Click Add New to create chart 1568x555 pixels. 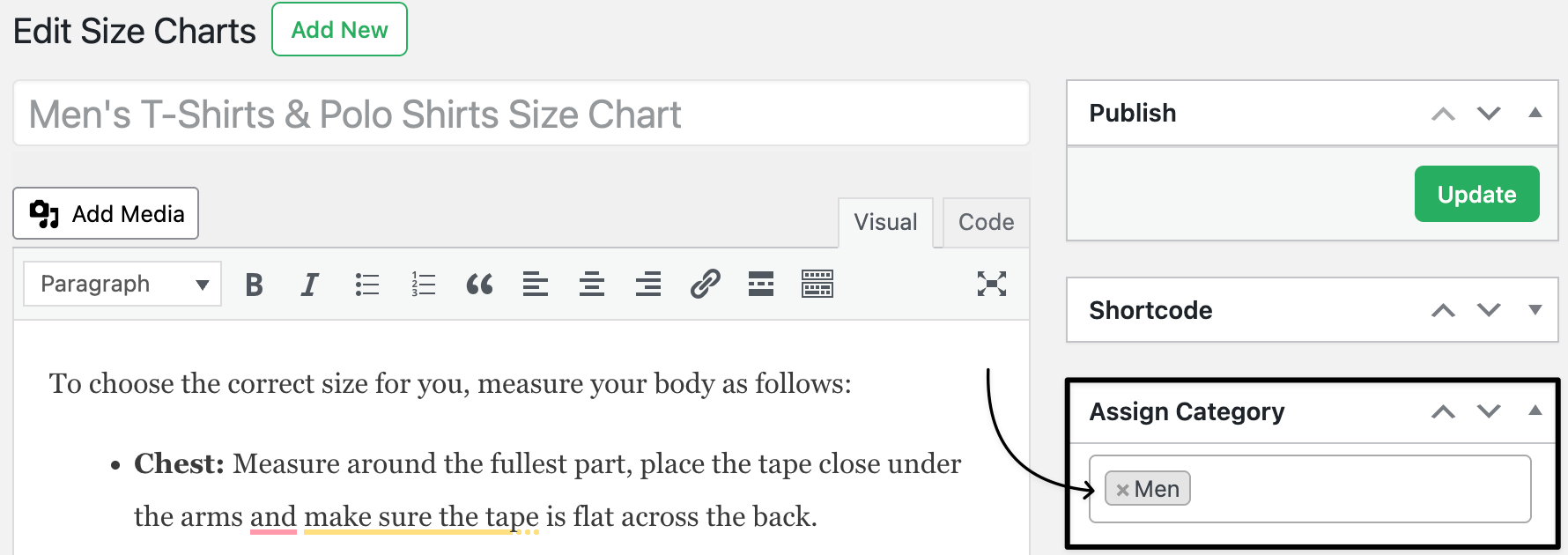pos(339,29)
